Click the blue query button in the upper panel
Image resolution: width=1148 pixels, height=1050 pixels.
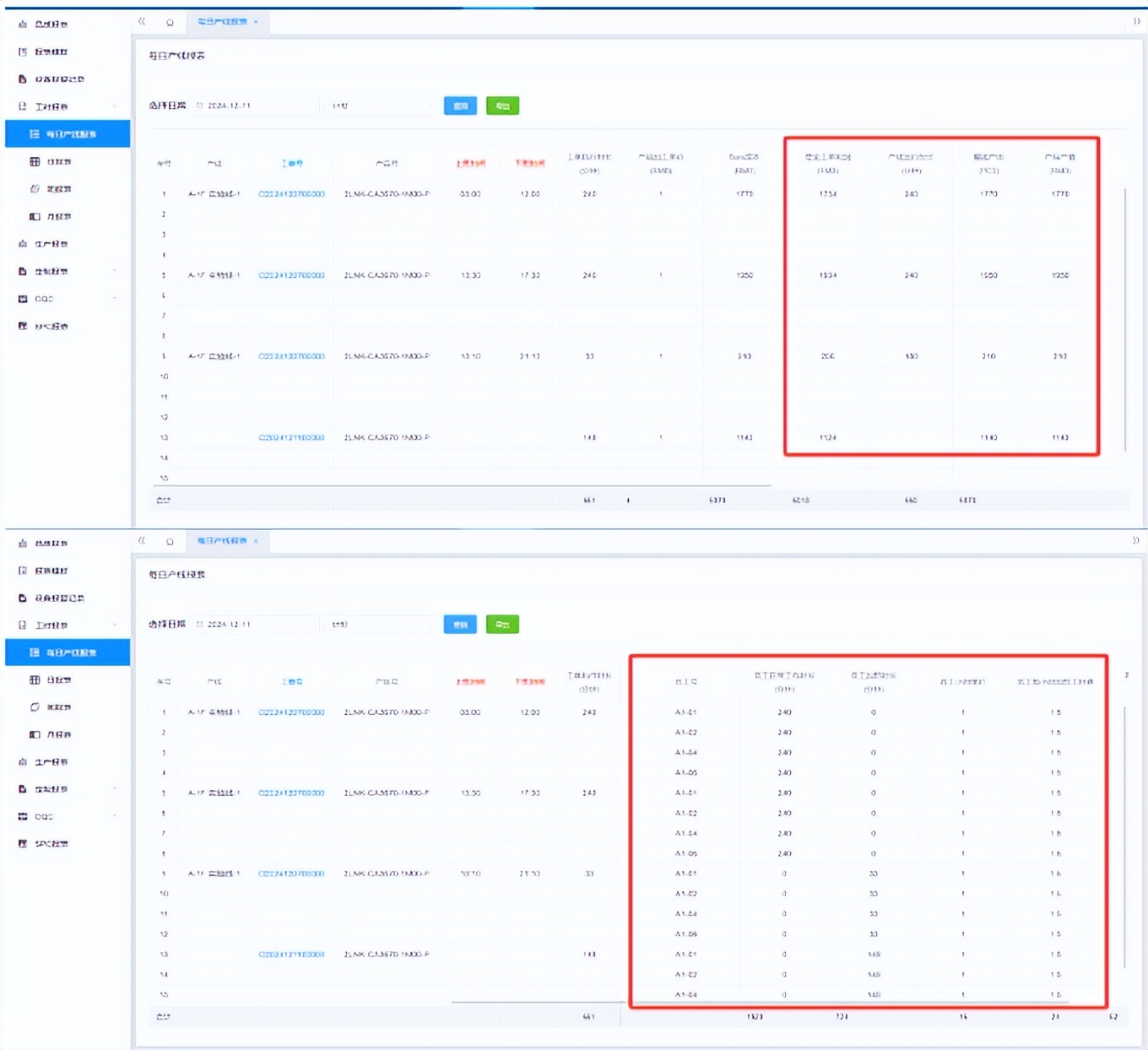460,106
